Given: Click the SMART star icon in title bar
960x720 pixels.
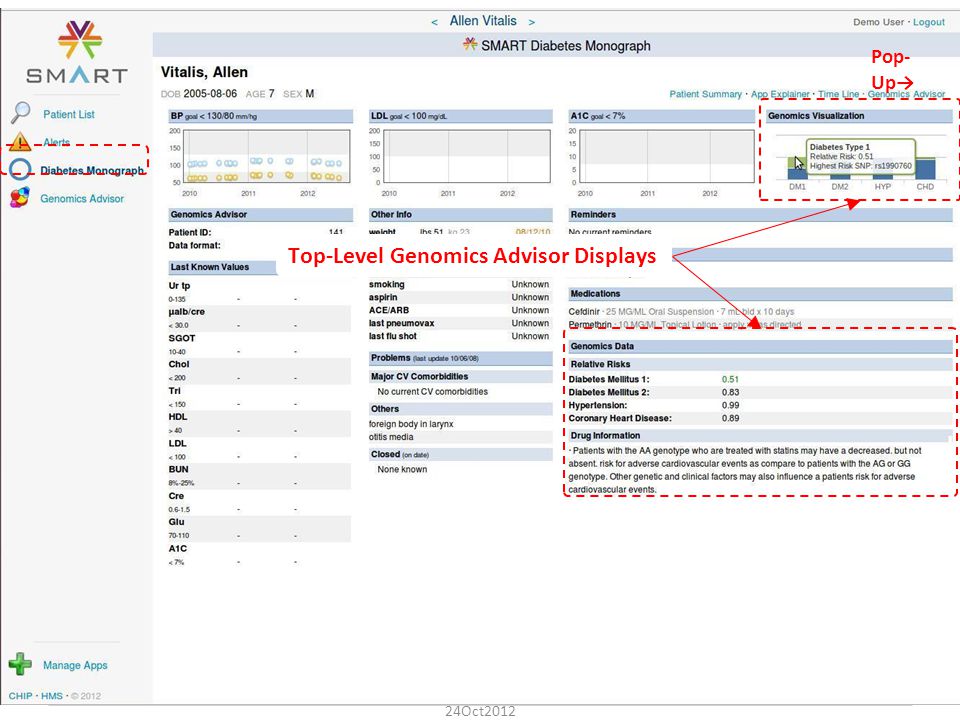Looking at the screenshot, I should 470,44.
